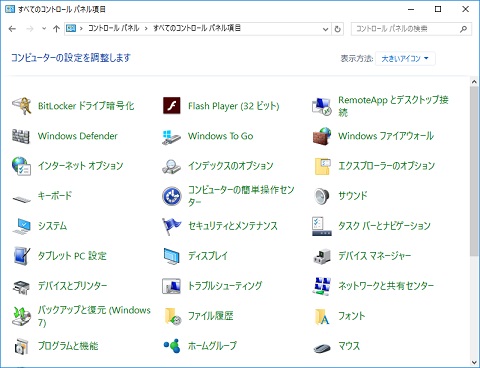Click the scrollbar down arrow
The width and height of the screenshot is (480, 368).
(474, 362)
